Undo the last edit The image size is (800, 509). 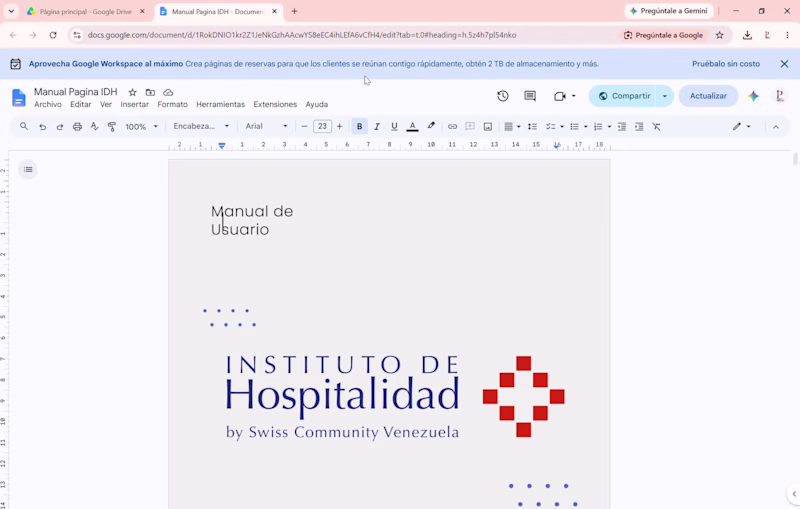pyautogui.click(x=42, y=126)
